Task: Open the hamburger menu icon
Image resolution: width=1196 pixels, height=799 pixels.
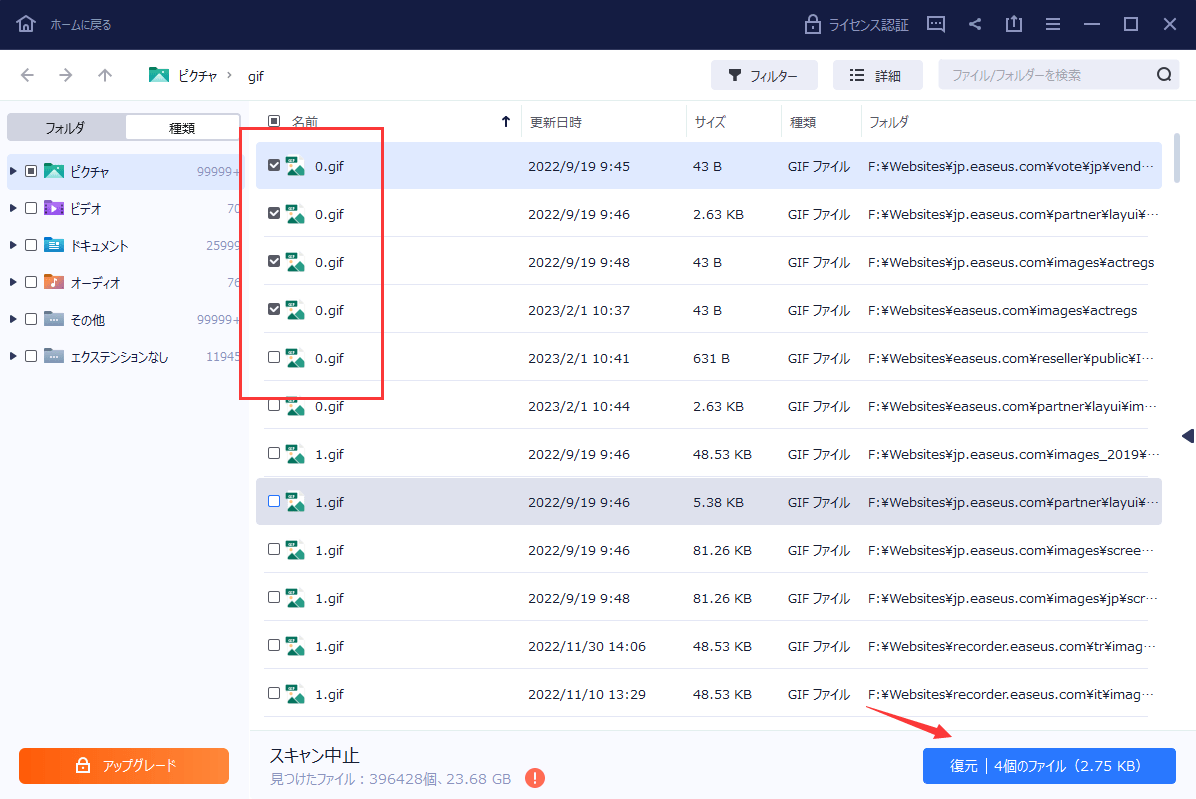Action: pos(1053,24)
